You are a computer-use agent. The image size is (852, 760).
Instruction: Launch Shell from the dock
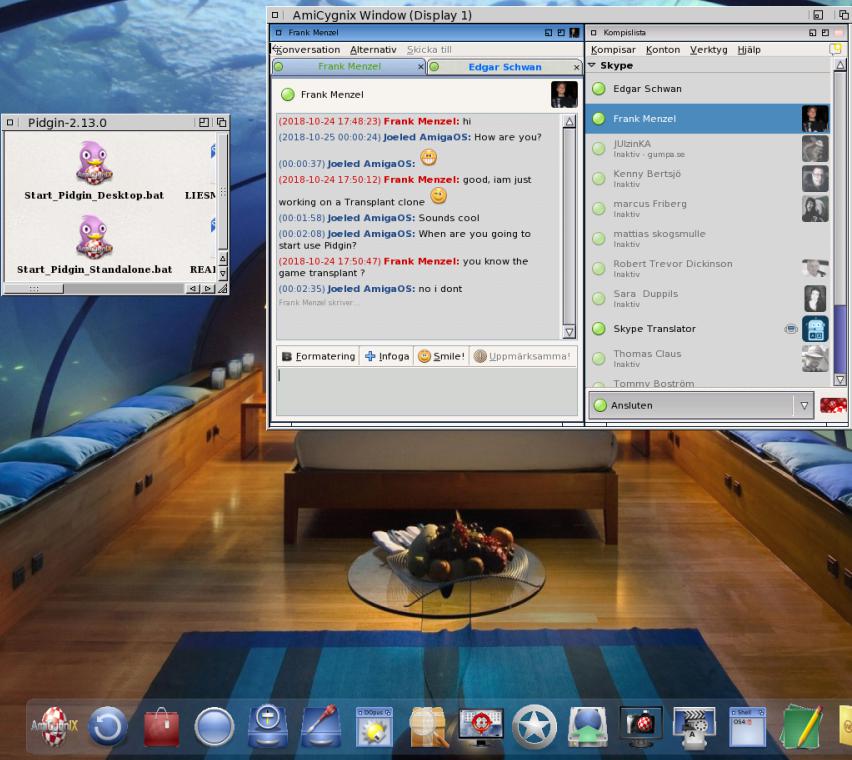[748, 726]
